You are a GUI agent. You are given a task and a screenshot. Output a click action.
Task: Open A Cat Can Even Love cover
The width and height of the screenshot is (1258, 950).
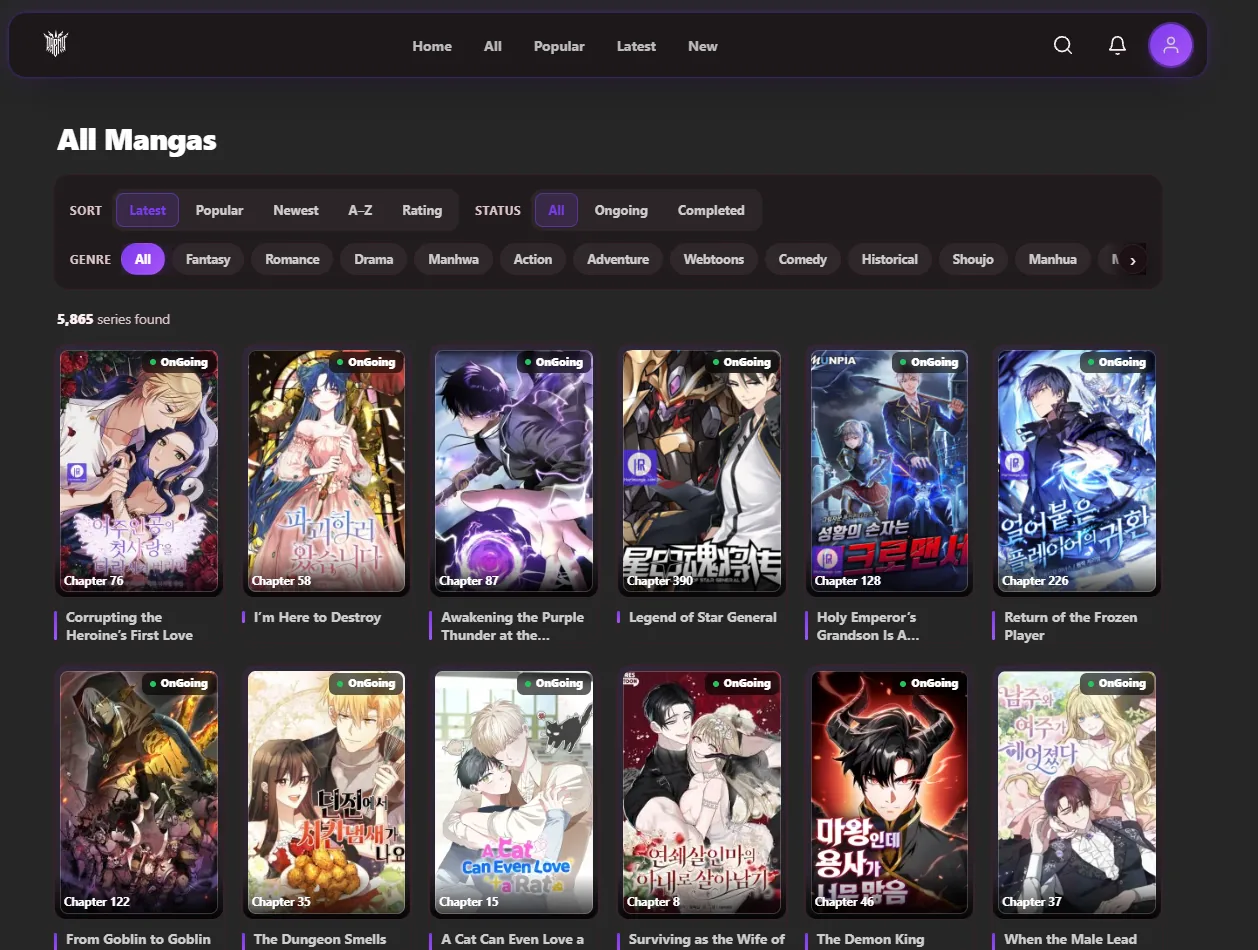(514, 792)
